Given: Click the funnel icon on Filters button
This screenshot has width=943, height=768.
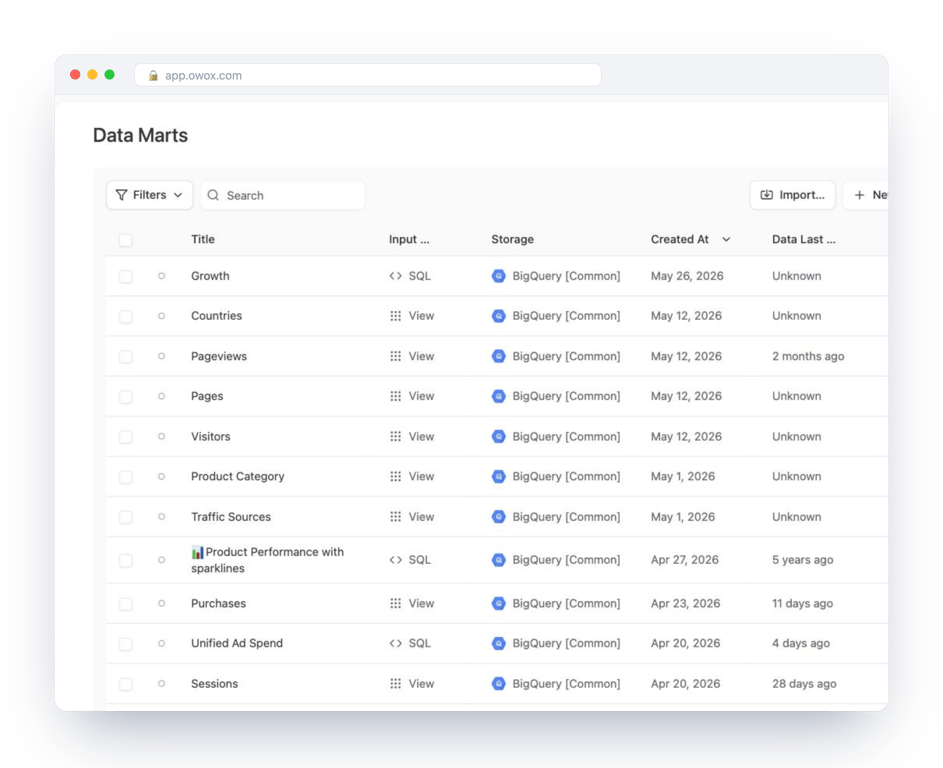Looking at the screenshot, I should point(121,195).
